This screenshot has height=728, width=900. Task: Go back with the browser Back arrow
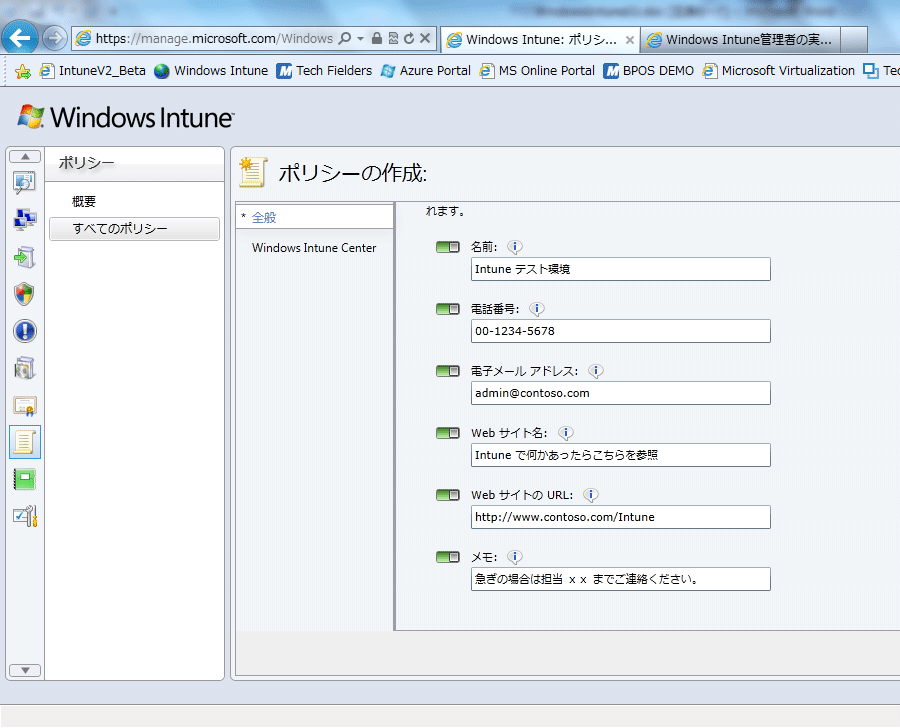point(20,38)
